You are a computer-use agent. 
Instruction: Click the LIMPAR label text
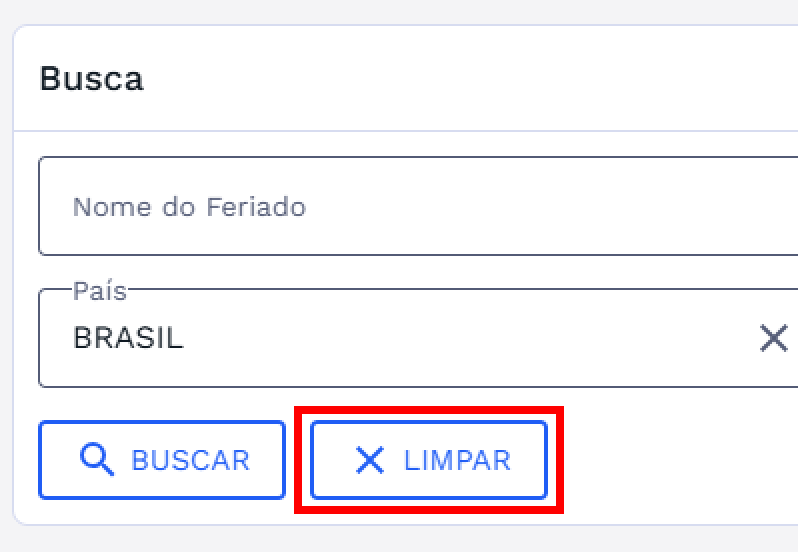pyautogui.click(x=457, y=460)
